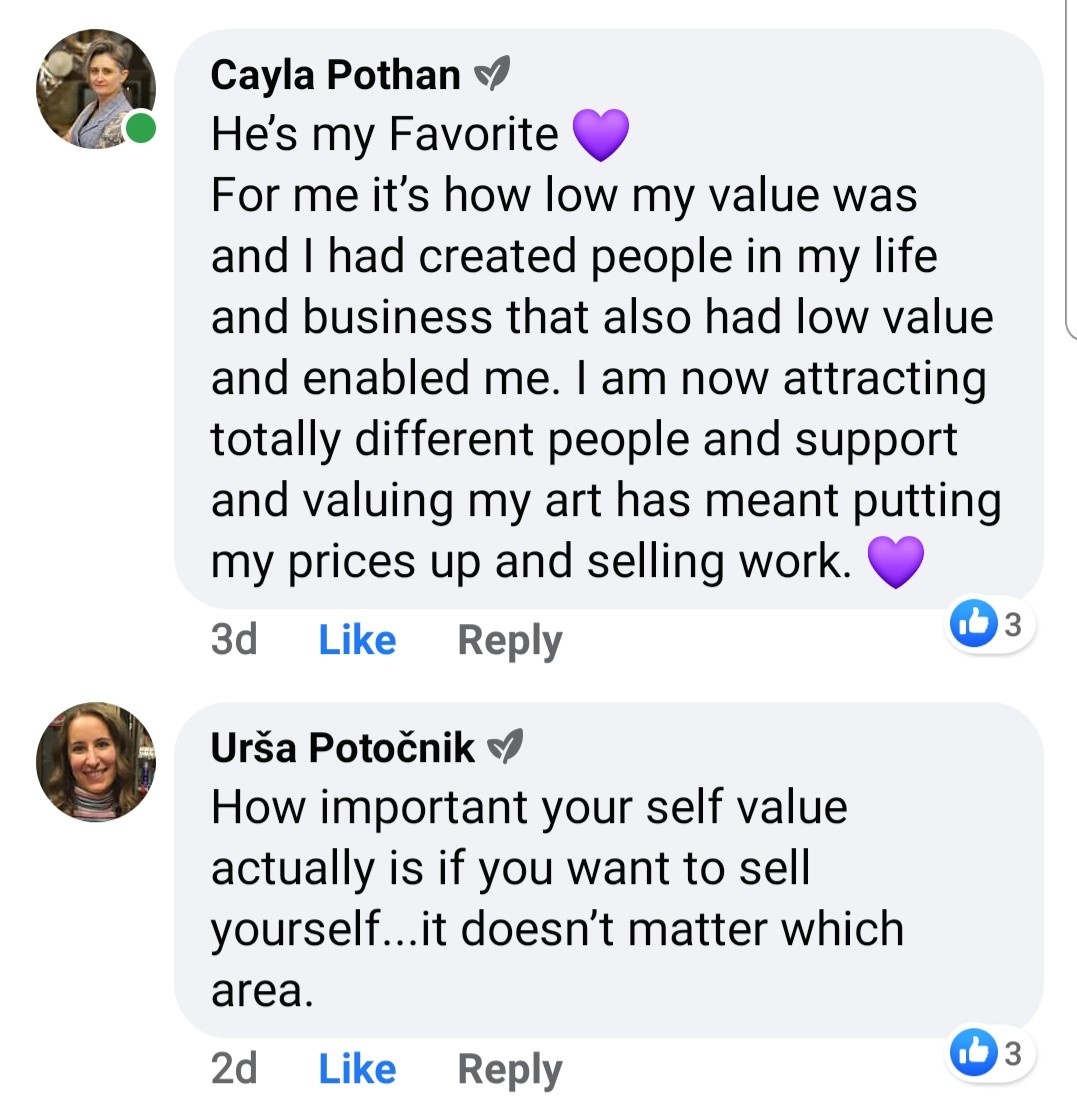Click Urša Potočnik's profile picture
Image resolution: width=1077 pixels, height=1106 pixels.
coord(95,761)
